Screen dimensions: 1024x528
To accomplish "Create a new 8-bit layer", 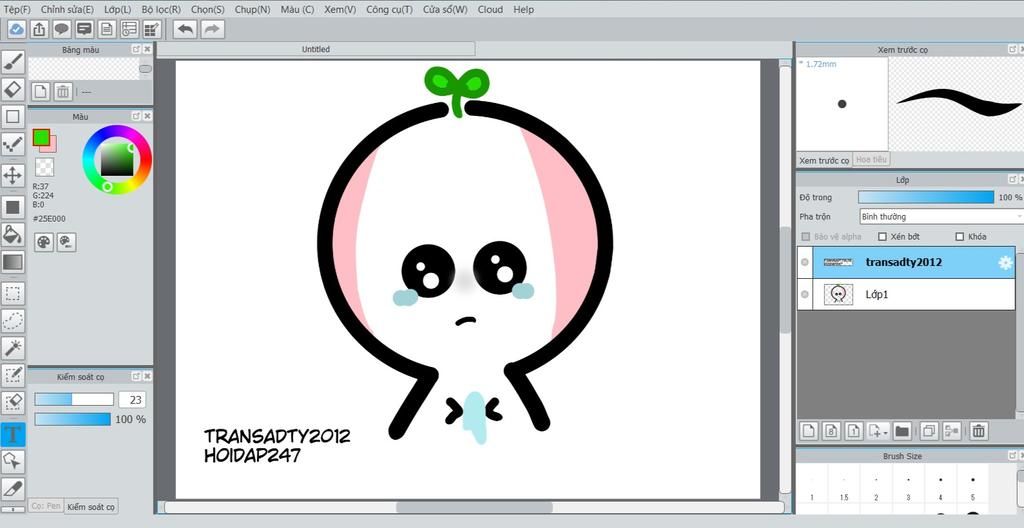I will [831, 431].
